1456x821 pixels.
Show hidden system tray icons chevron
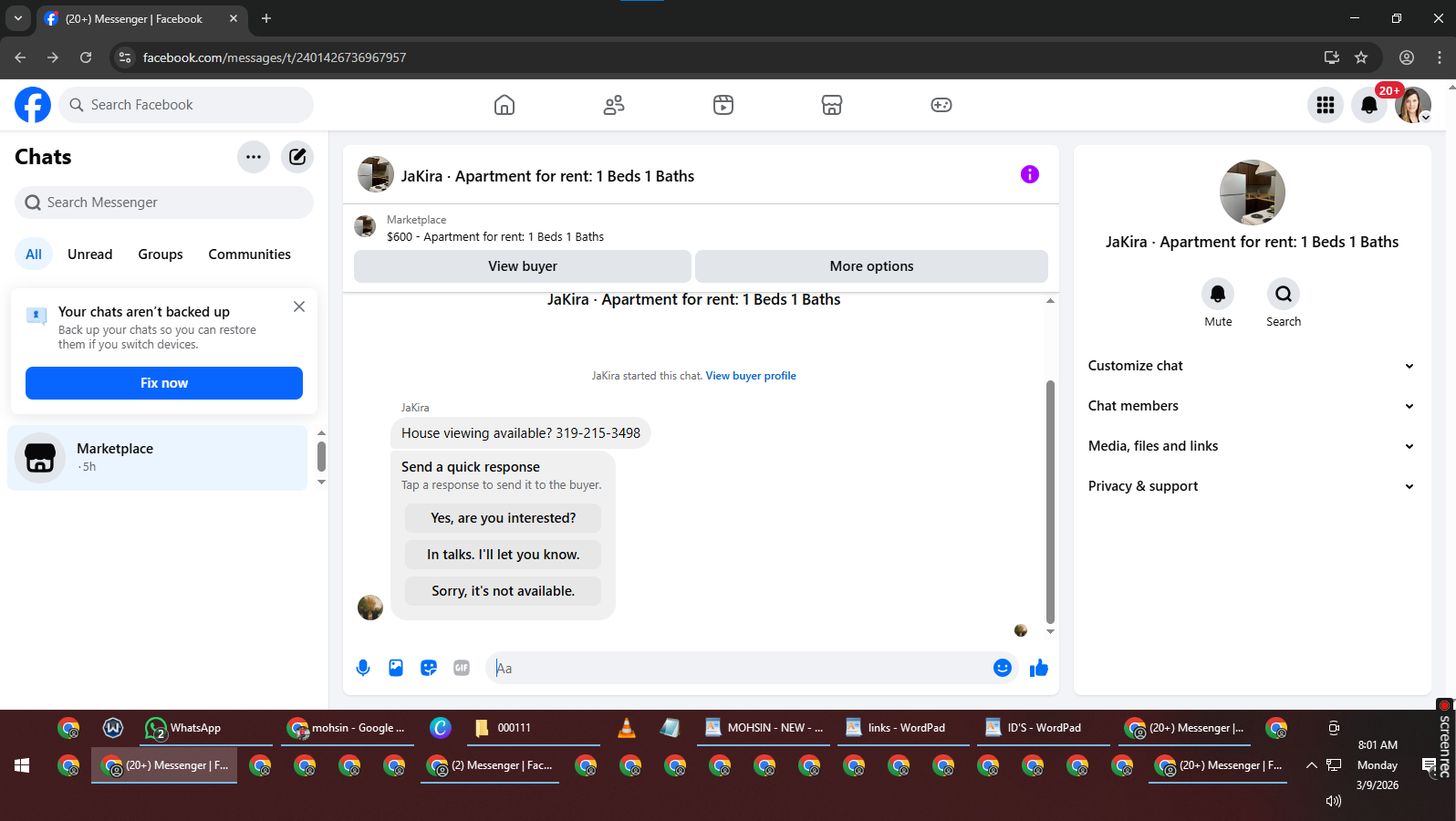pyautogui.click(x=1311, y=765)
